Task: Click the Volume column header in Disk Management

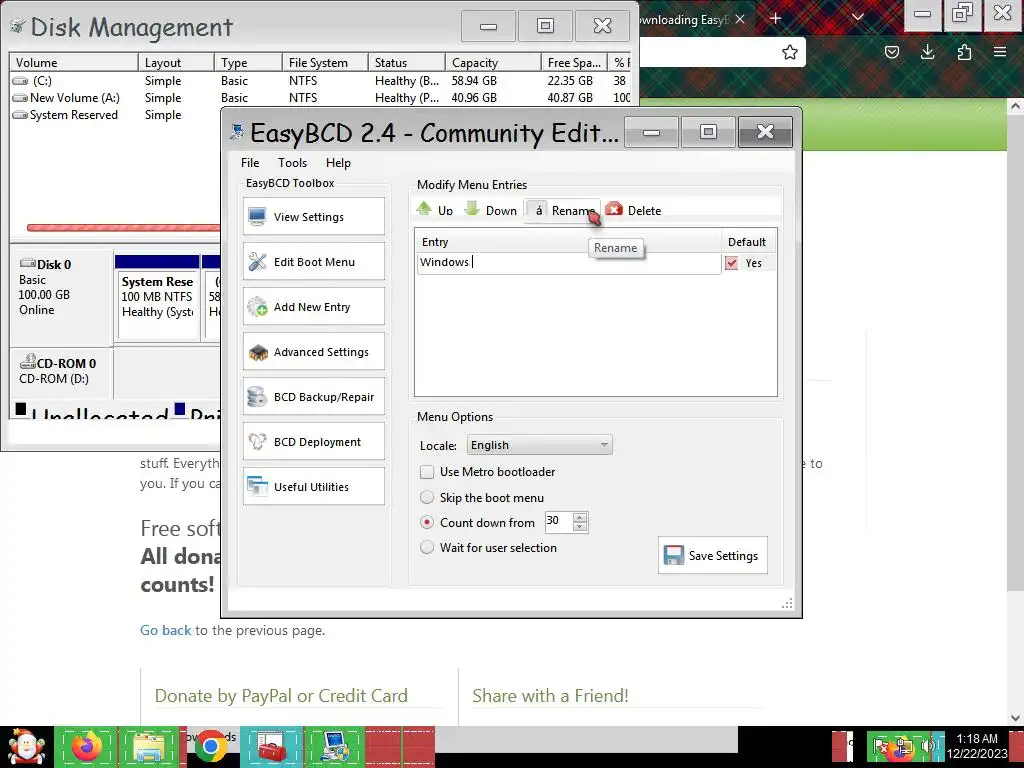Action: (x=74, y=63)
